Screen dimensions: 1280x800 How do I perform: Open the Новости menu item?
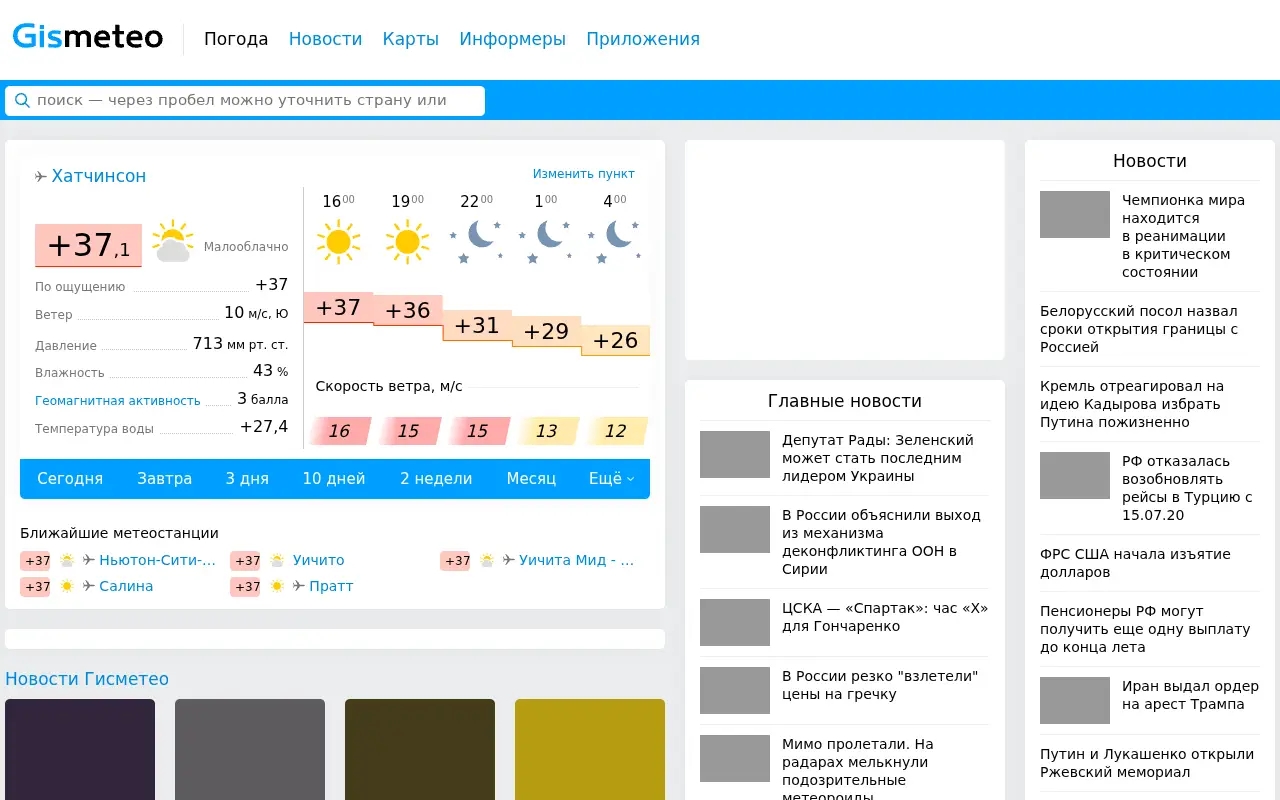point(325,39)
